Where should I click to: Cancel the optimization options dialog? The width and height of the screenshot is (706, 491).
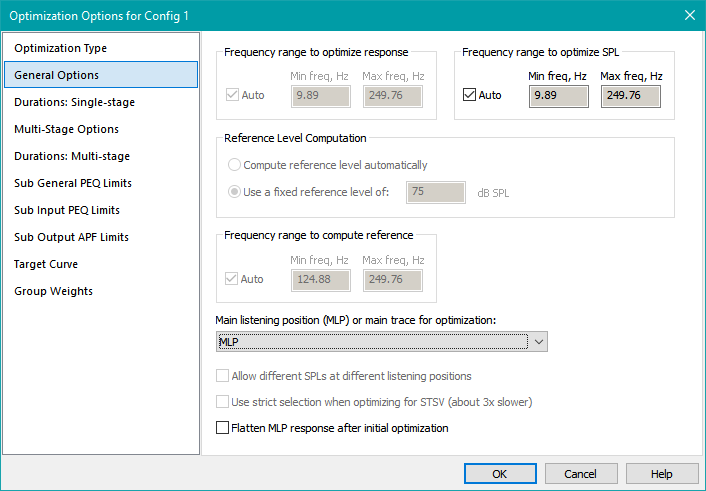[581, 474]
